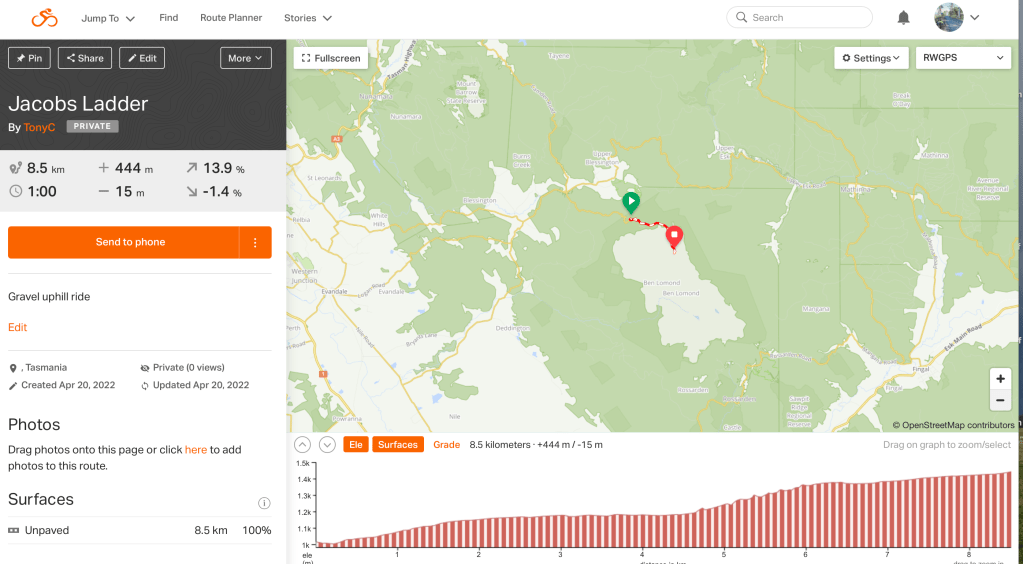Open Route Planner from top navigation

point(231,18)
